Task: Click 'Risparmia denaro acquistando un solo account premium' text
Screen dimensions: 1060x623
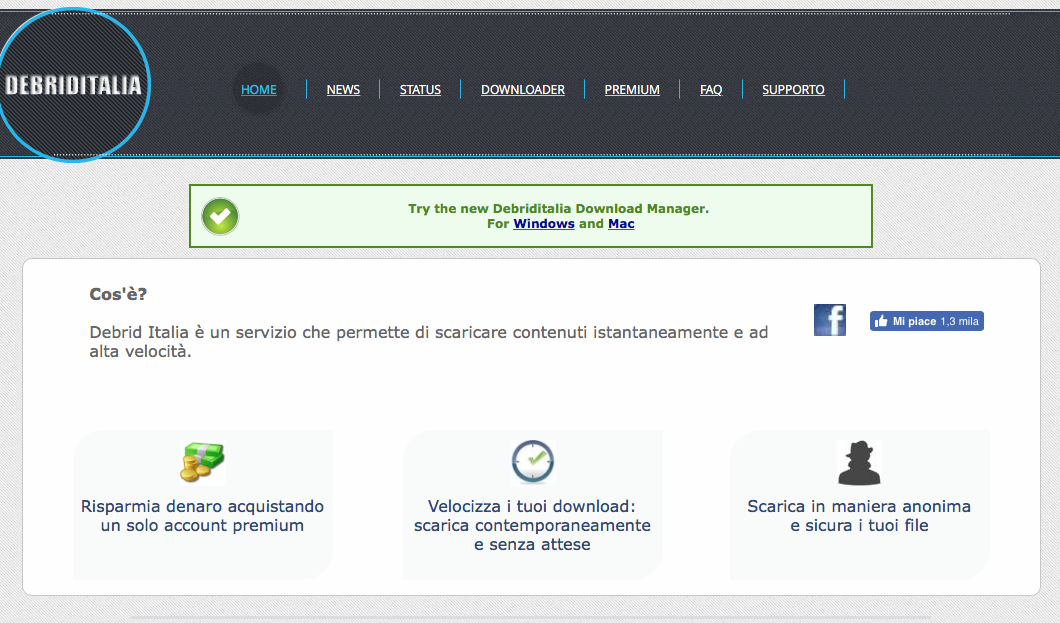Action: [x=202, y=516]
